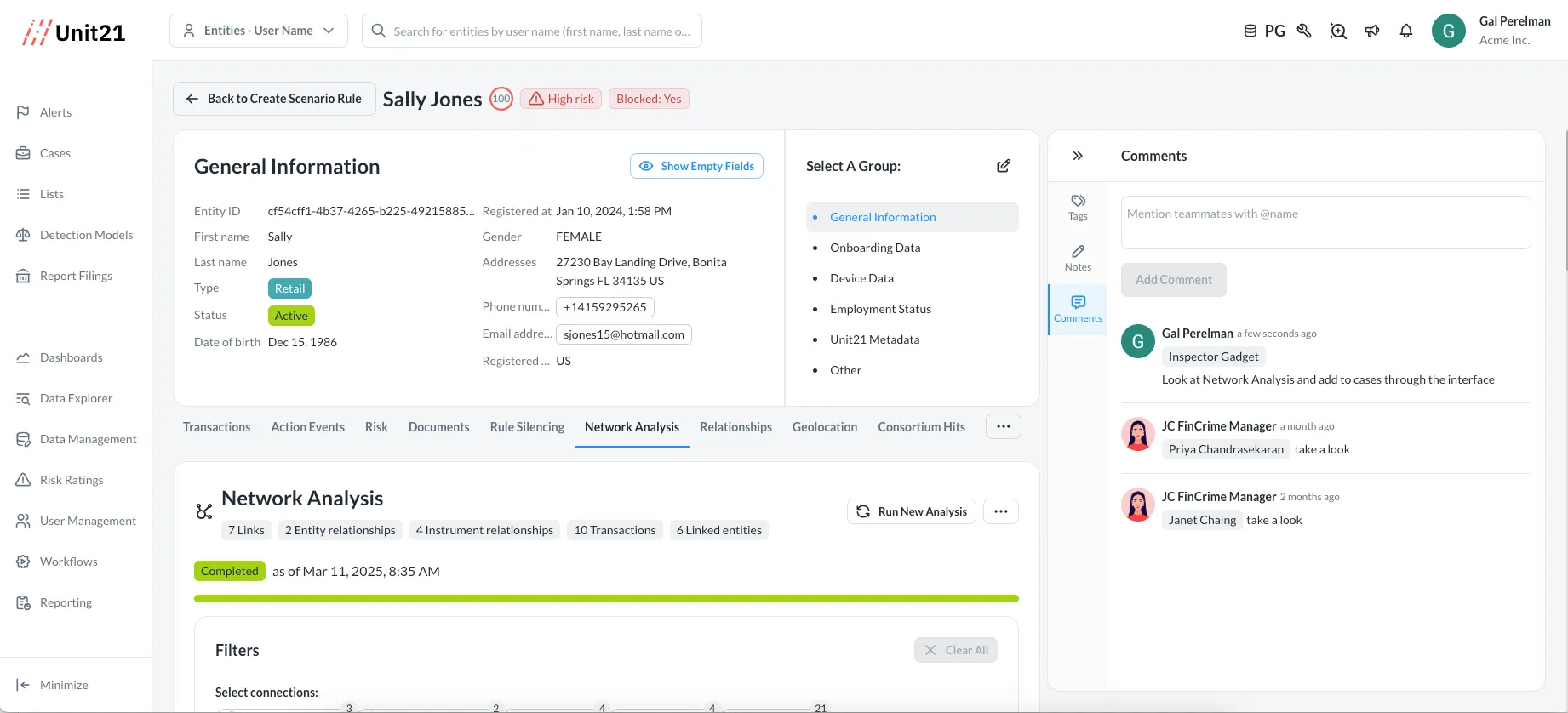Switch to the Action Events tab
1568x713 pixels.
pyautogui.click(x=308, y=427)
